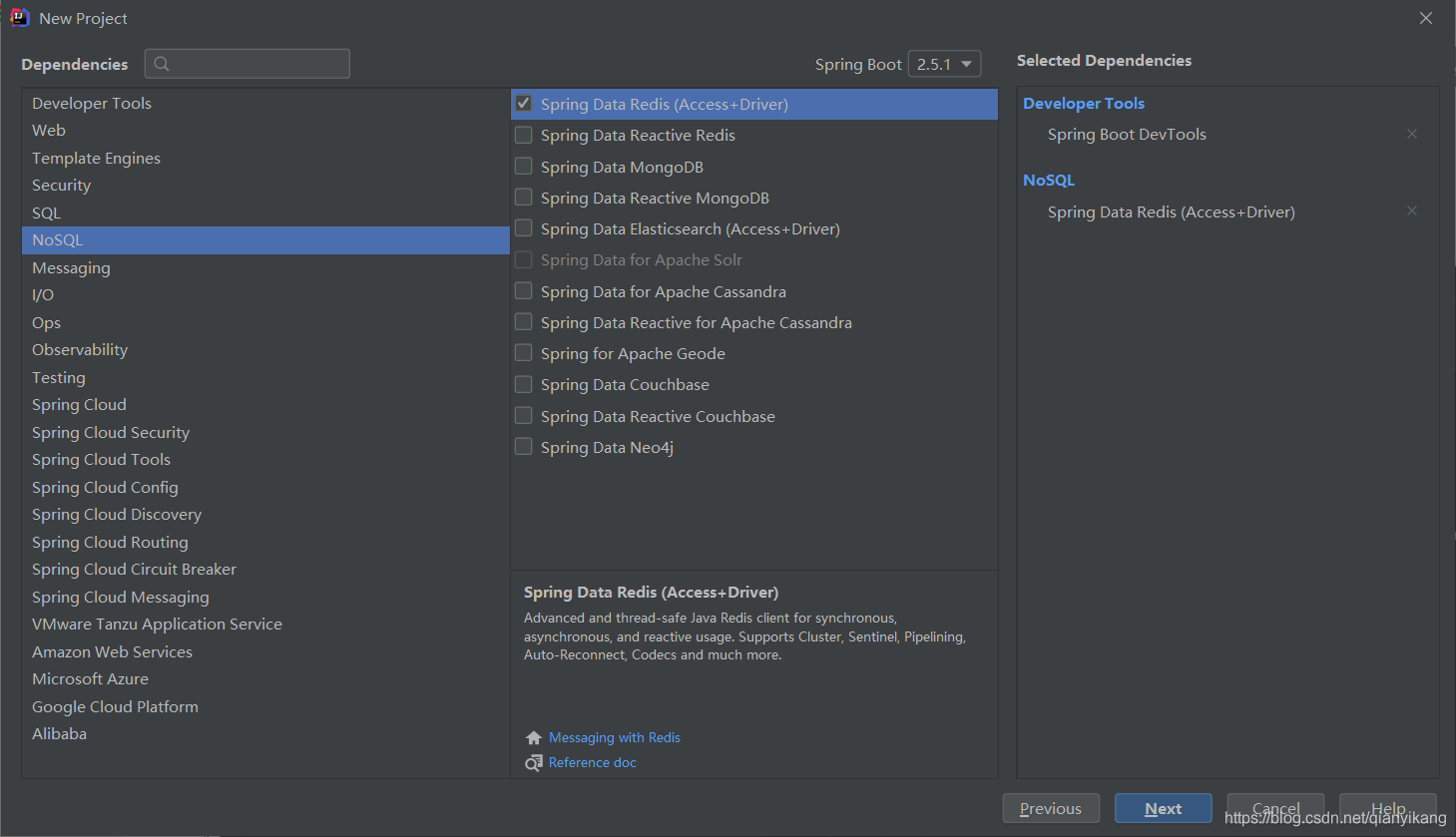Viewport: 1456px width, 837px height.
Task: Select Spring Data Redis entry in Selected Dependencies
Action: click(1172, 211)
